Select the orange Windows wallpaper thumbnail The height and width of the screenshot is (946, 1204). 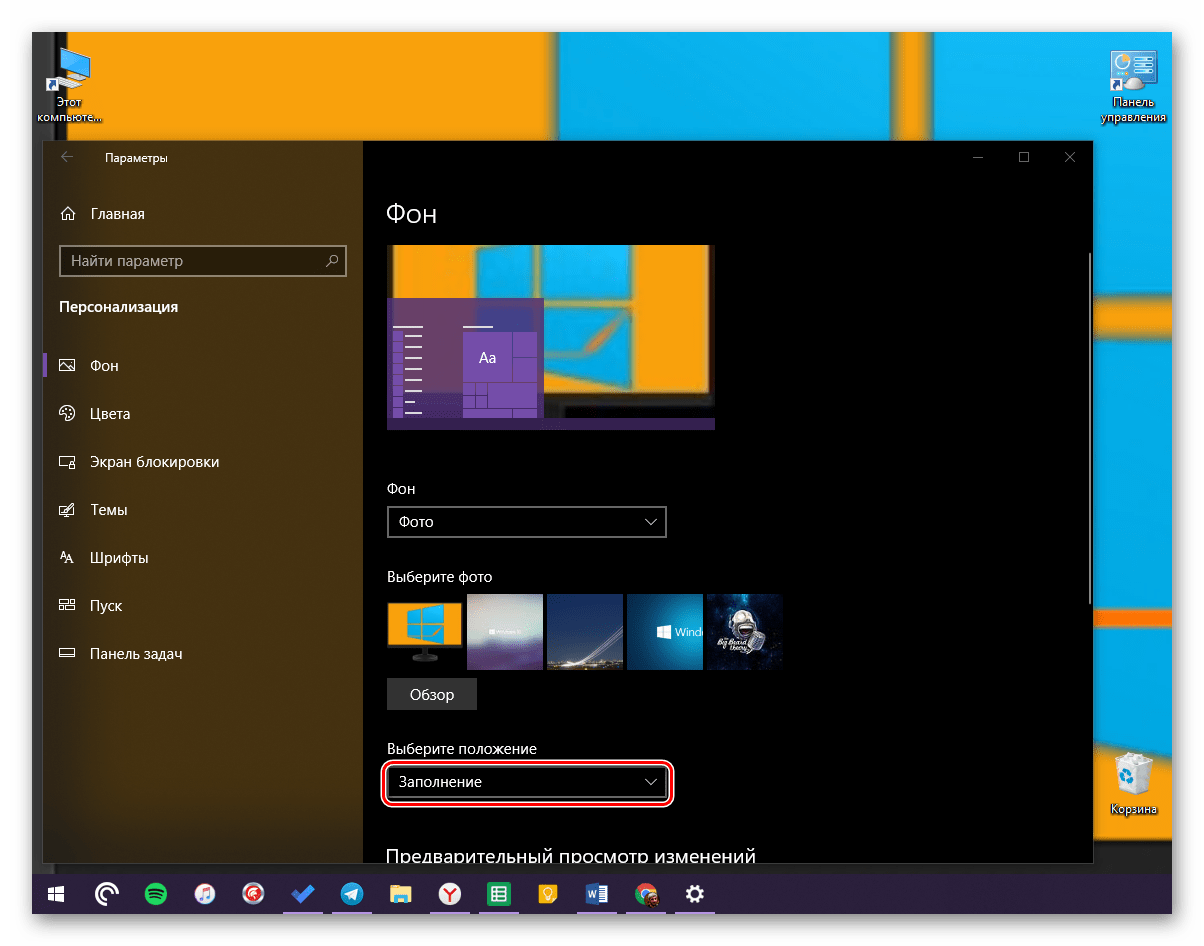425,631
